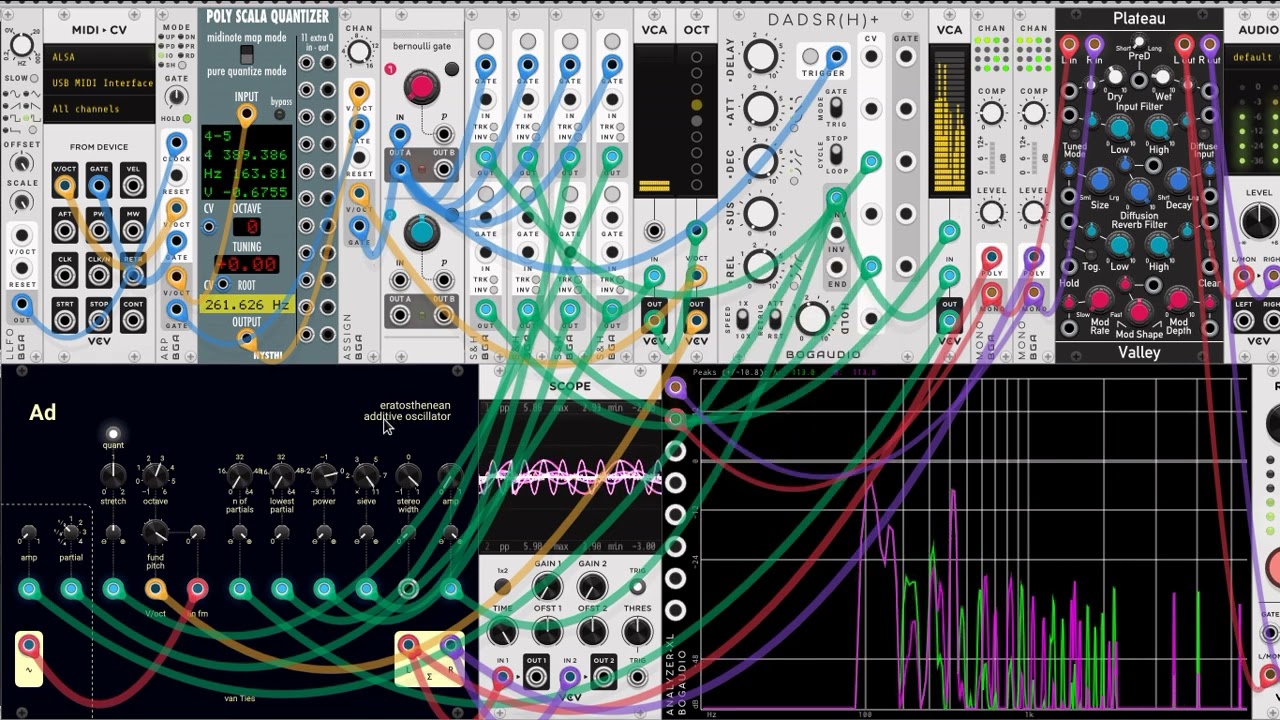Click the AFT jack on MIDI-CV
Screen dimensions: 1280x720
(x=65, y=231)
